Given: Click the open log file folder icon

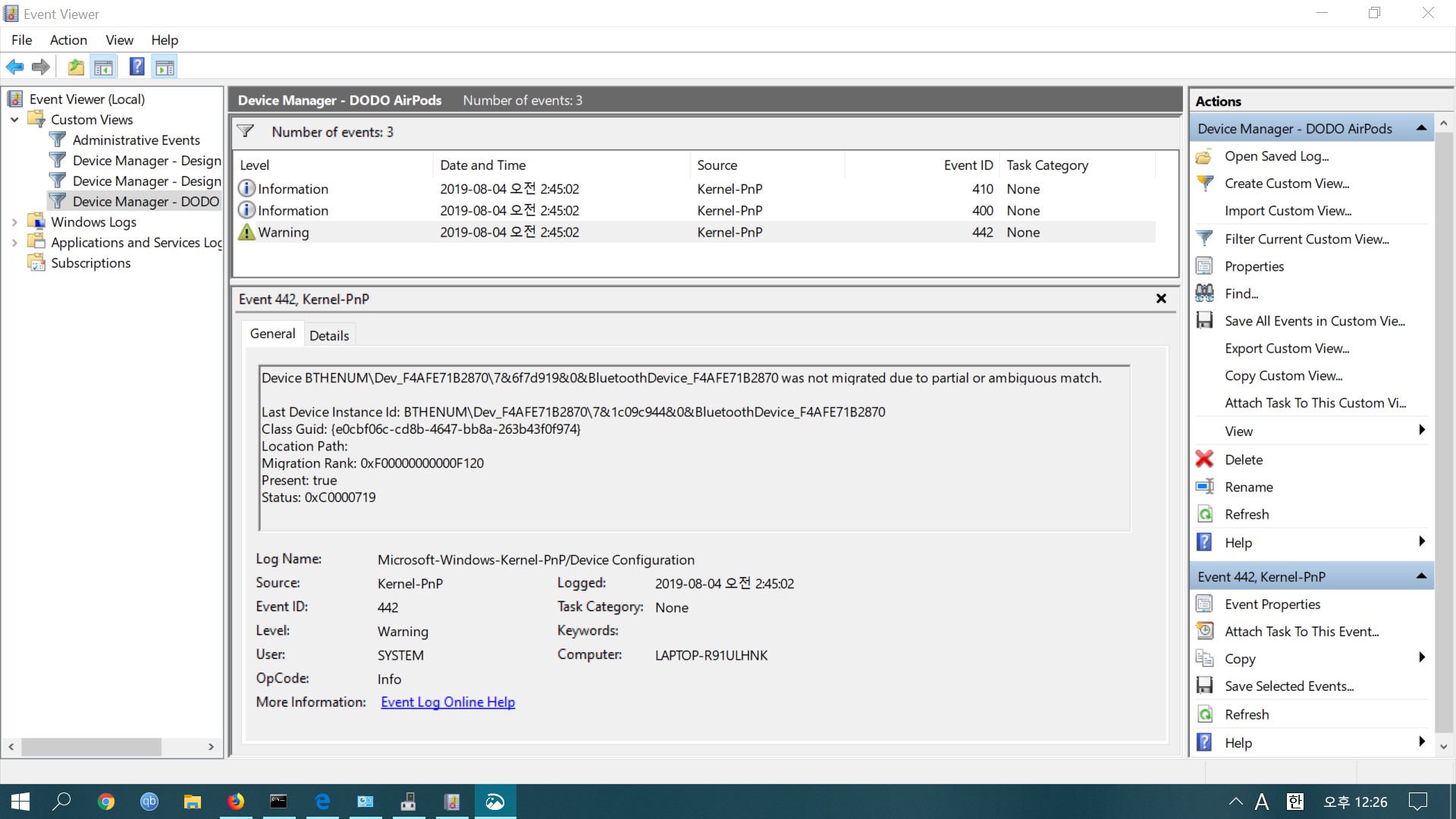Looking at the screenshot, I should click(x=76, y=67).
